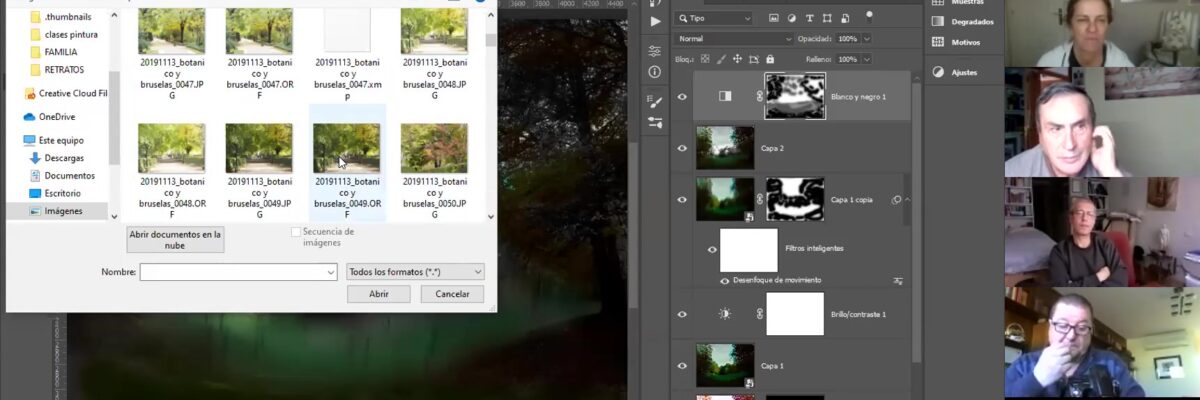Click Brillo/contraste 1 sun adjustment icon
Image resolution: width=1200 pixels, height=400 pixels.
click(x=725, y=313)
